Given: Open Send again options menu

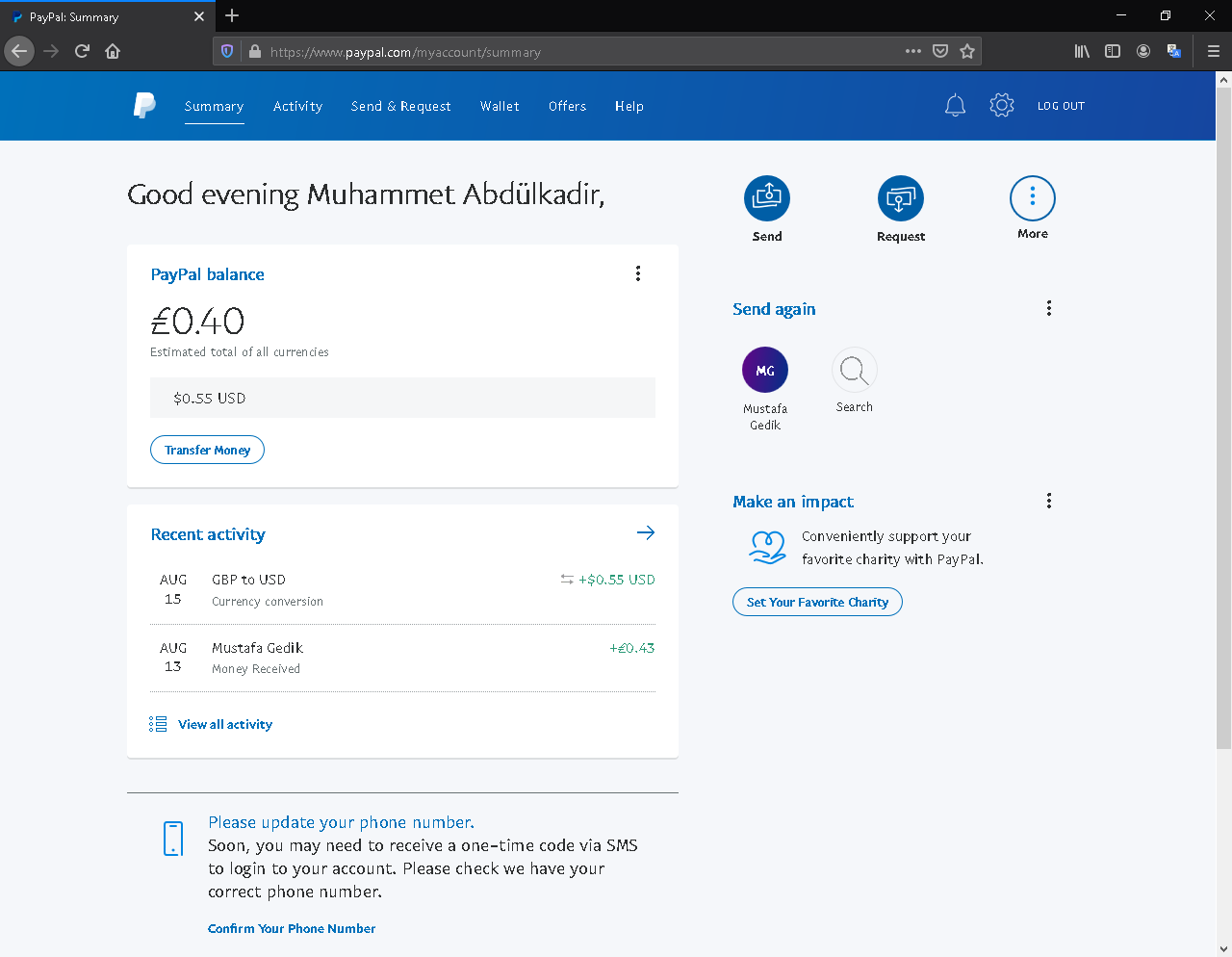Looking at the screenshot, I should [x=1049, y=308].
